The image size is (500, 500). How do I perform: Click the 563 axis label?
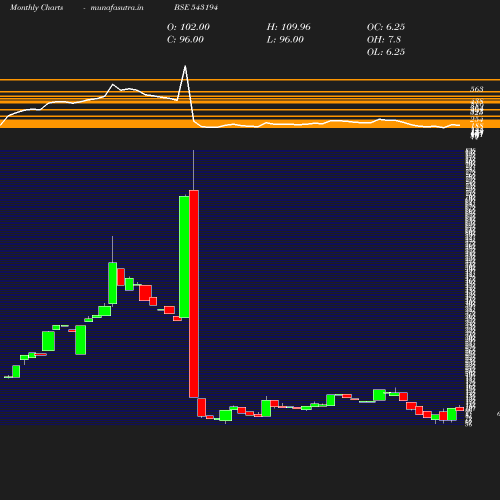click(x=477, y=89)
